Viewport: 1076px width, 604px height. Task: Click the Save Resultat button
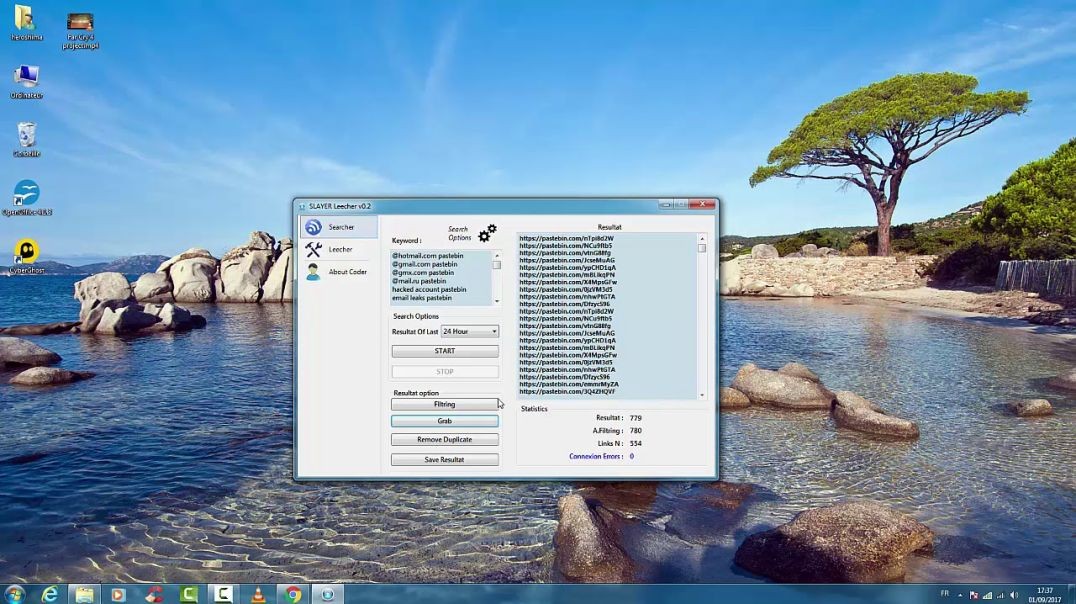[445, 459]
